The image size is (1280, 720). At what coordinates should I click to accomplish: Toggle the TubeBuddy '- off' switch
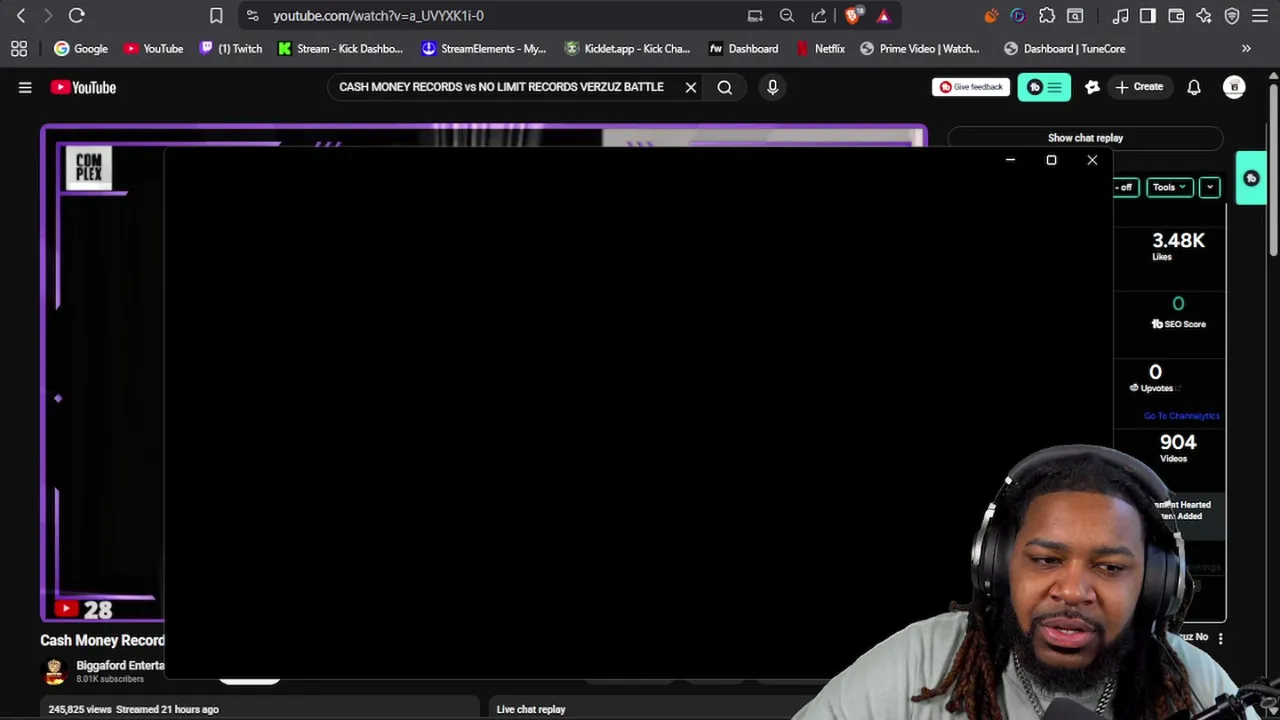(1125, 187)
